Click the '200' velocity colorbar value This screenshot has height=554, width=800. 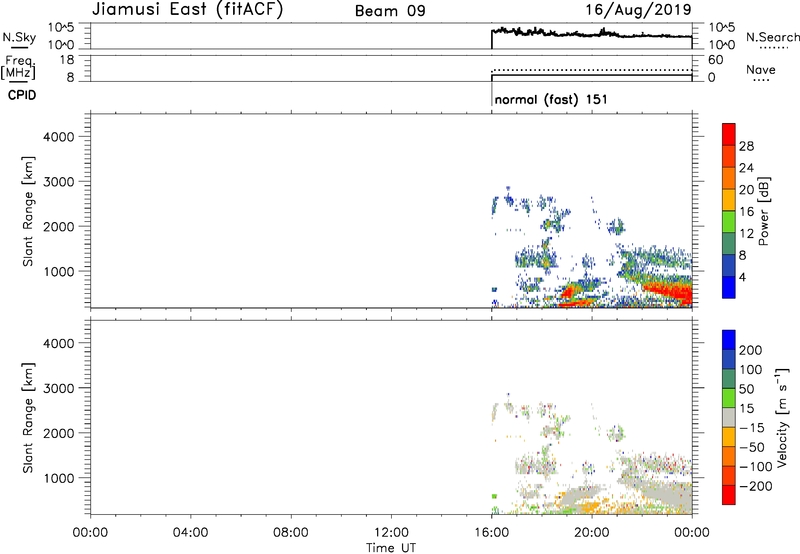pos(751,350)
